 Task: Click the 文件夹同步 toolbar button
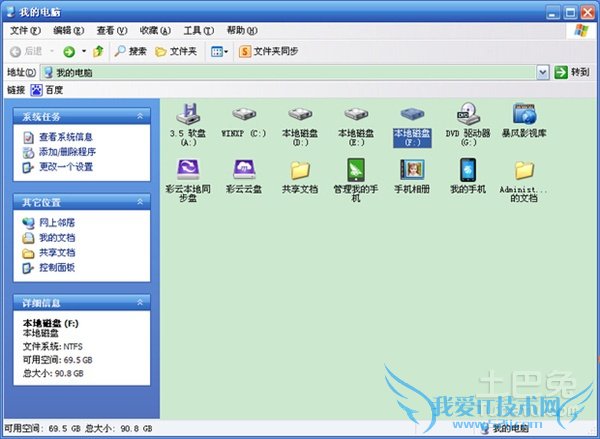point(269,51)
